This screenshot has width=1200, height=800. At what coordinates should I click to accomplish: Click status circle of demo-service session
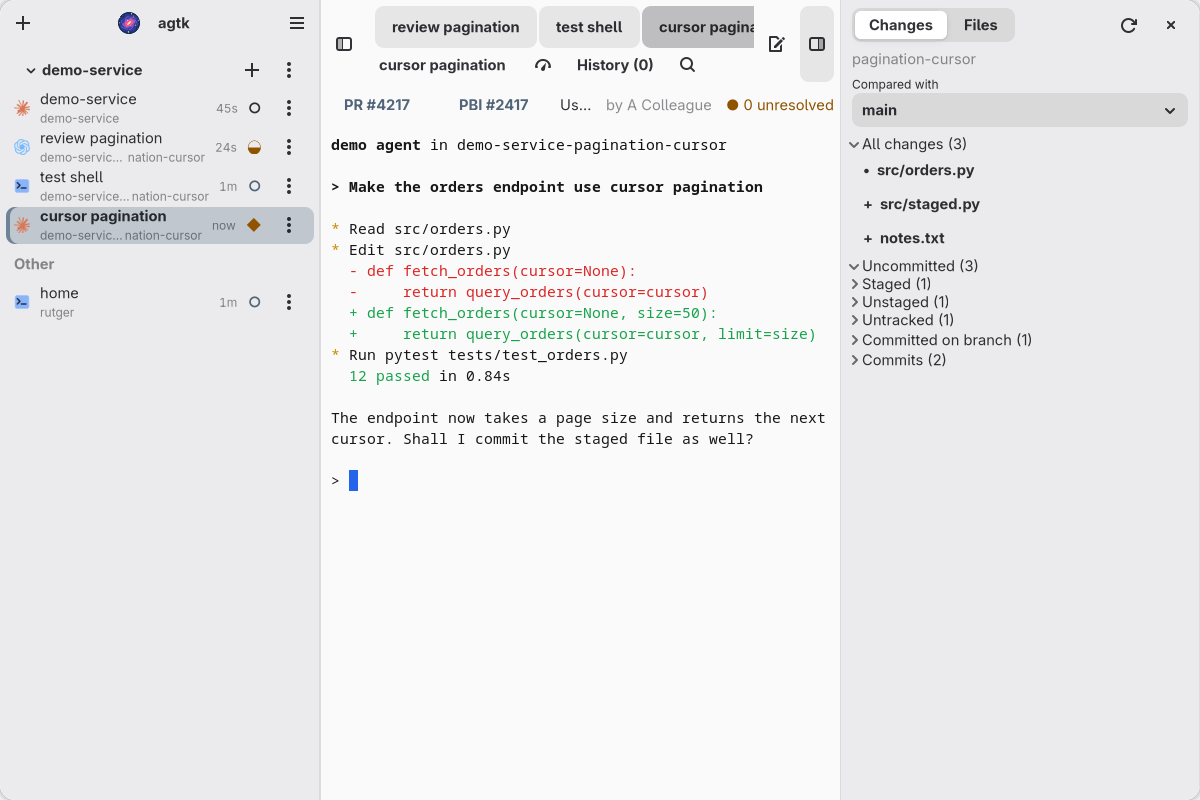(x=254, y=108)
